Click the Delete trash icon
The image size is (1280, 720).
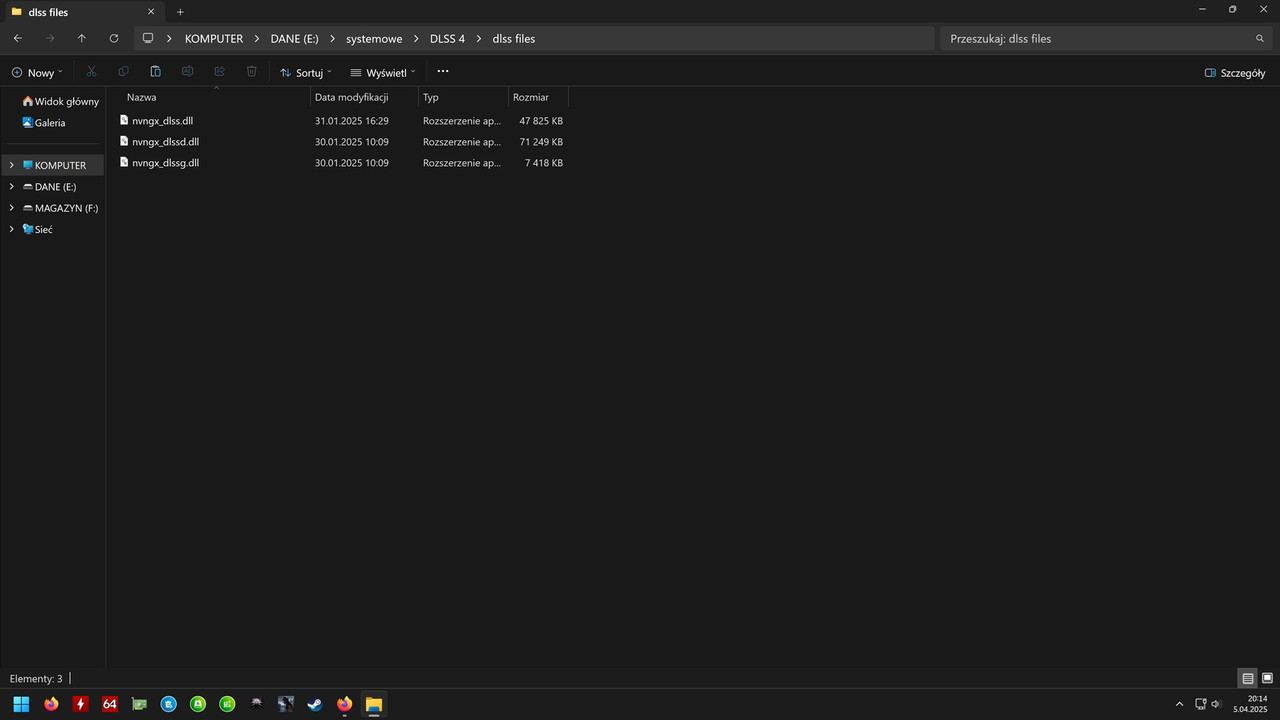coord(252,72)
